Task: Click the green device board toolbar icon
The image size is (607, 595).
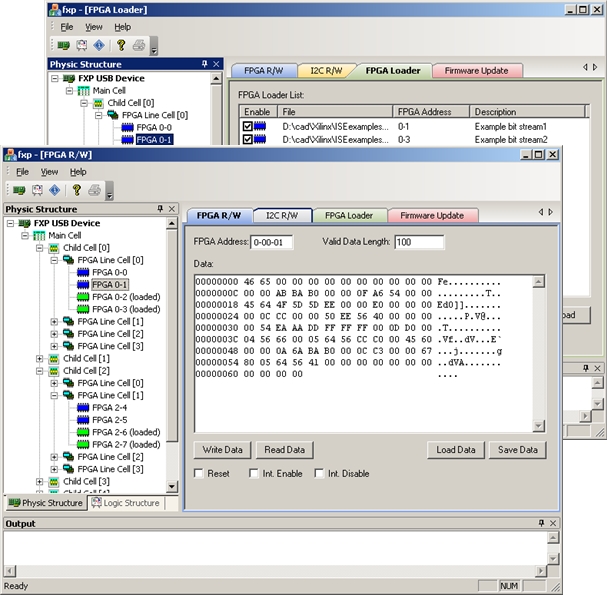Action: point(19,190)
